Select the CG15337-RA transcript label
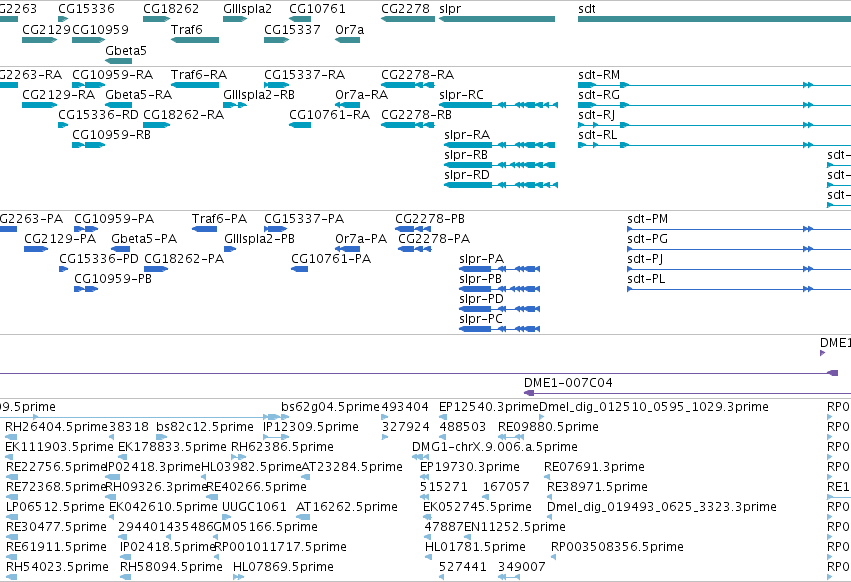 pyautogui.click(x=304, y=75)
